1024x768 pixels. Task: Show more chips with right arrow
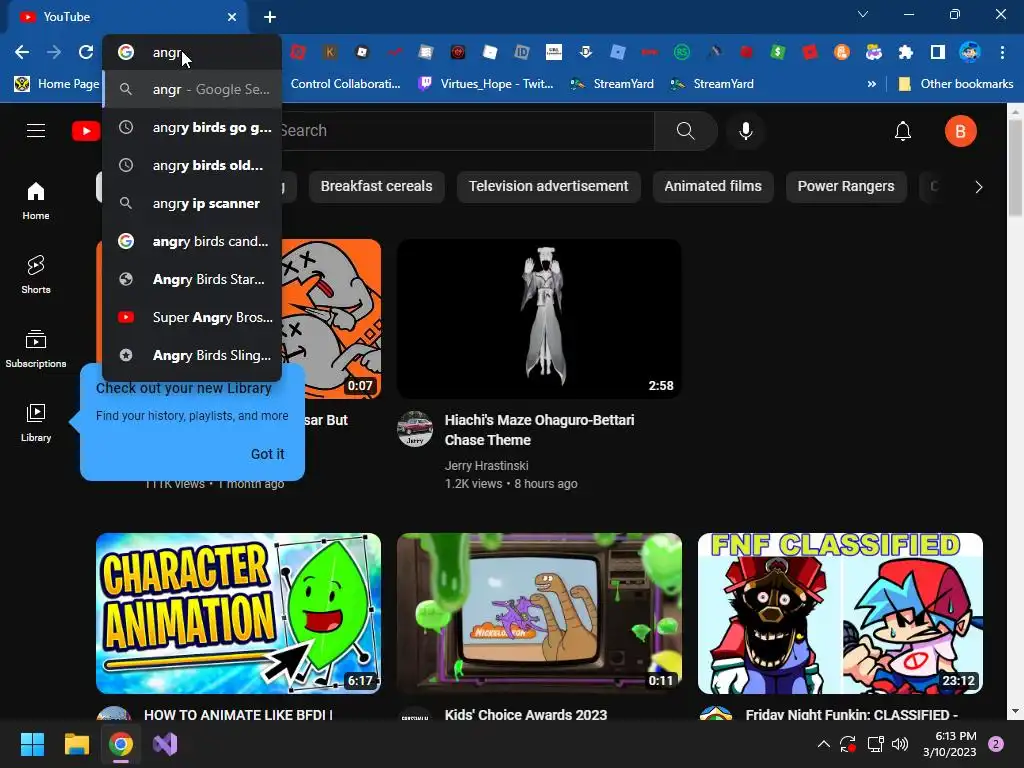[978, 187]
